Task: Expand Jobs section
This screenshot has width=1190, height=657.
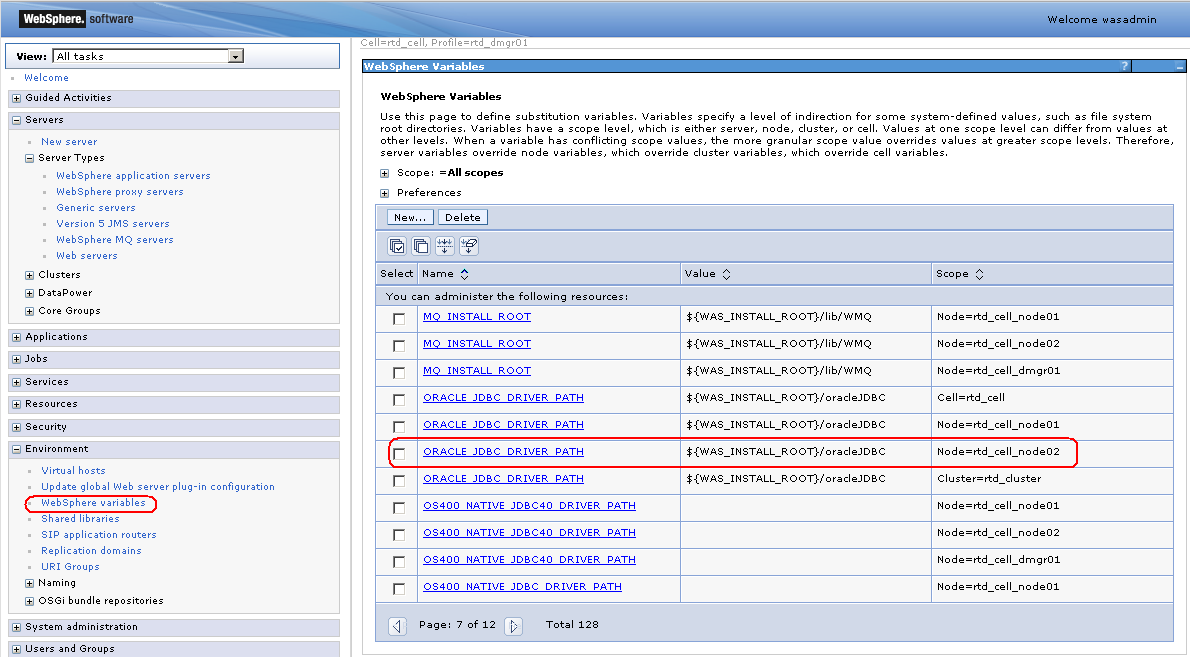Action: [17, 359]
